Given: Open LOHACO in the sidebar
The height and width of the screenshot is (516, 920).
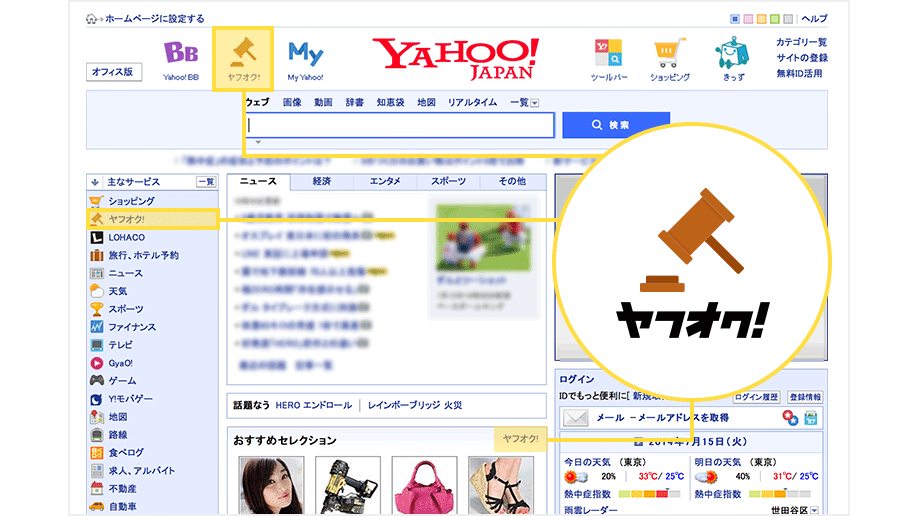Looking at the screenshot, I should point(127,237).
